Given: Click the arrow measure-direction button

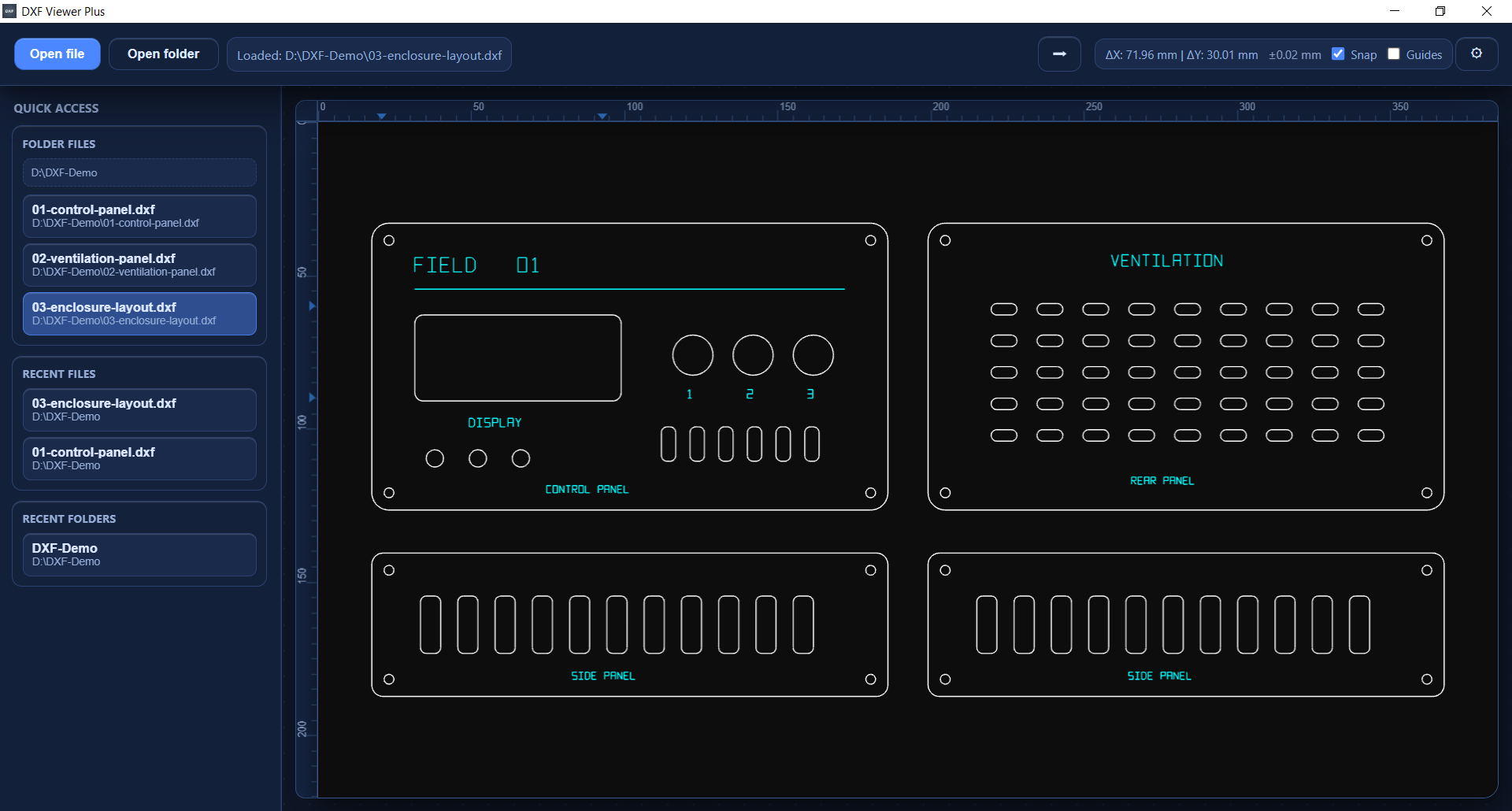Looking at the screenshot, I should (1059, 54).
